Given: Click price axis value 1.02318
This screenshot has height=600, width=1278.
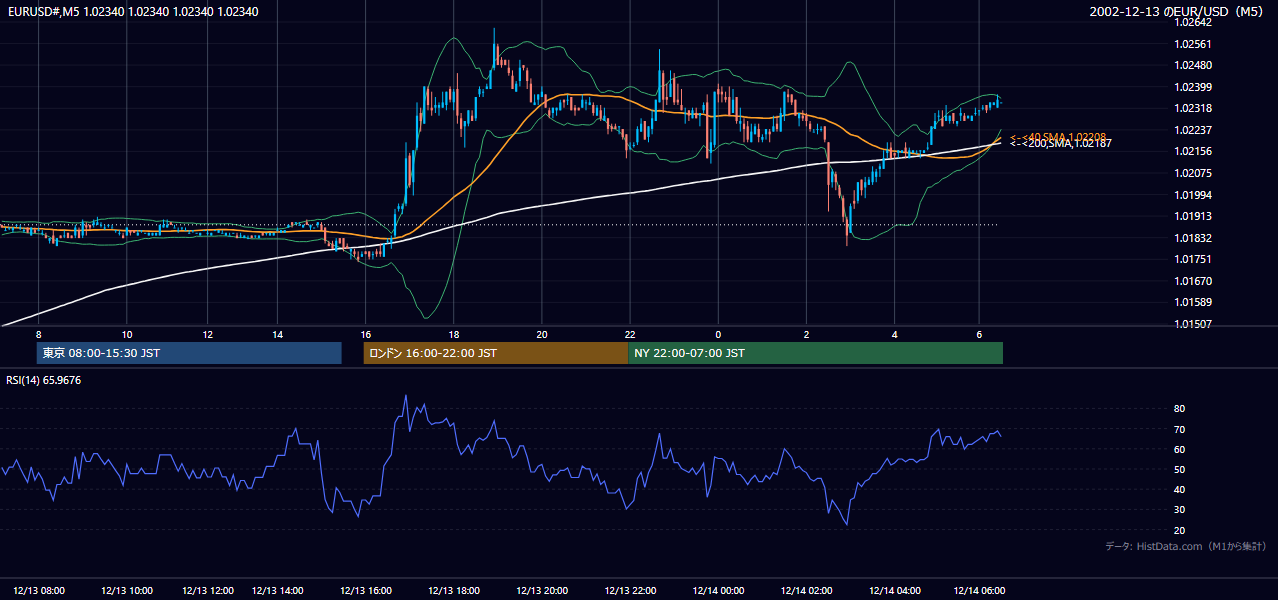Looking at the screenshot, I should 1194,108.
